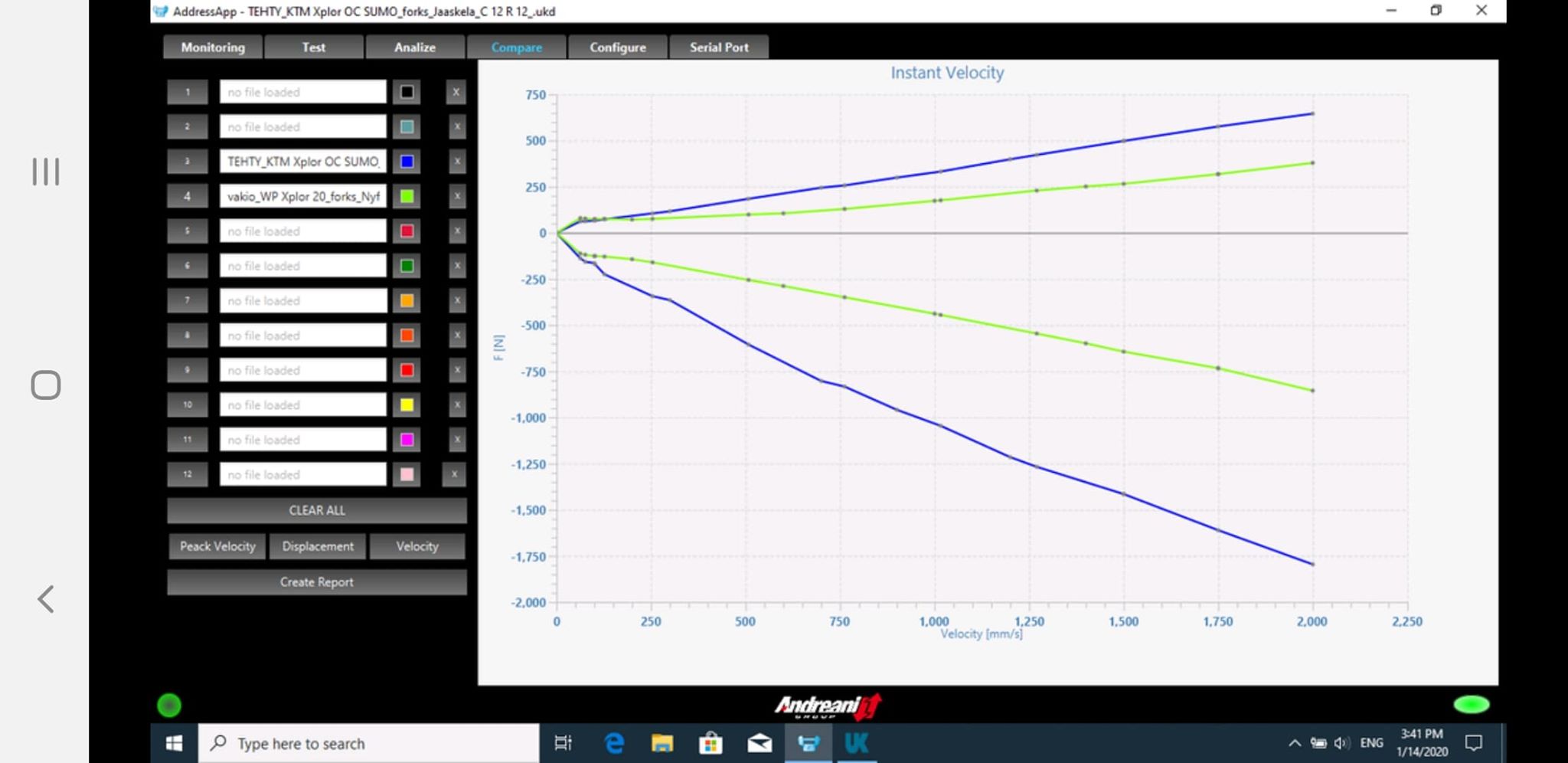The image size is (1568, 763).
Task: Pick the blue color swatch for slot 3
Action: (407, 162)
